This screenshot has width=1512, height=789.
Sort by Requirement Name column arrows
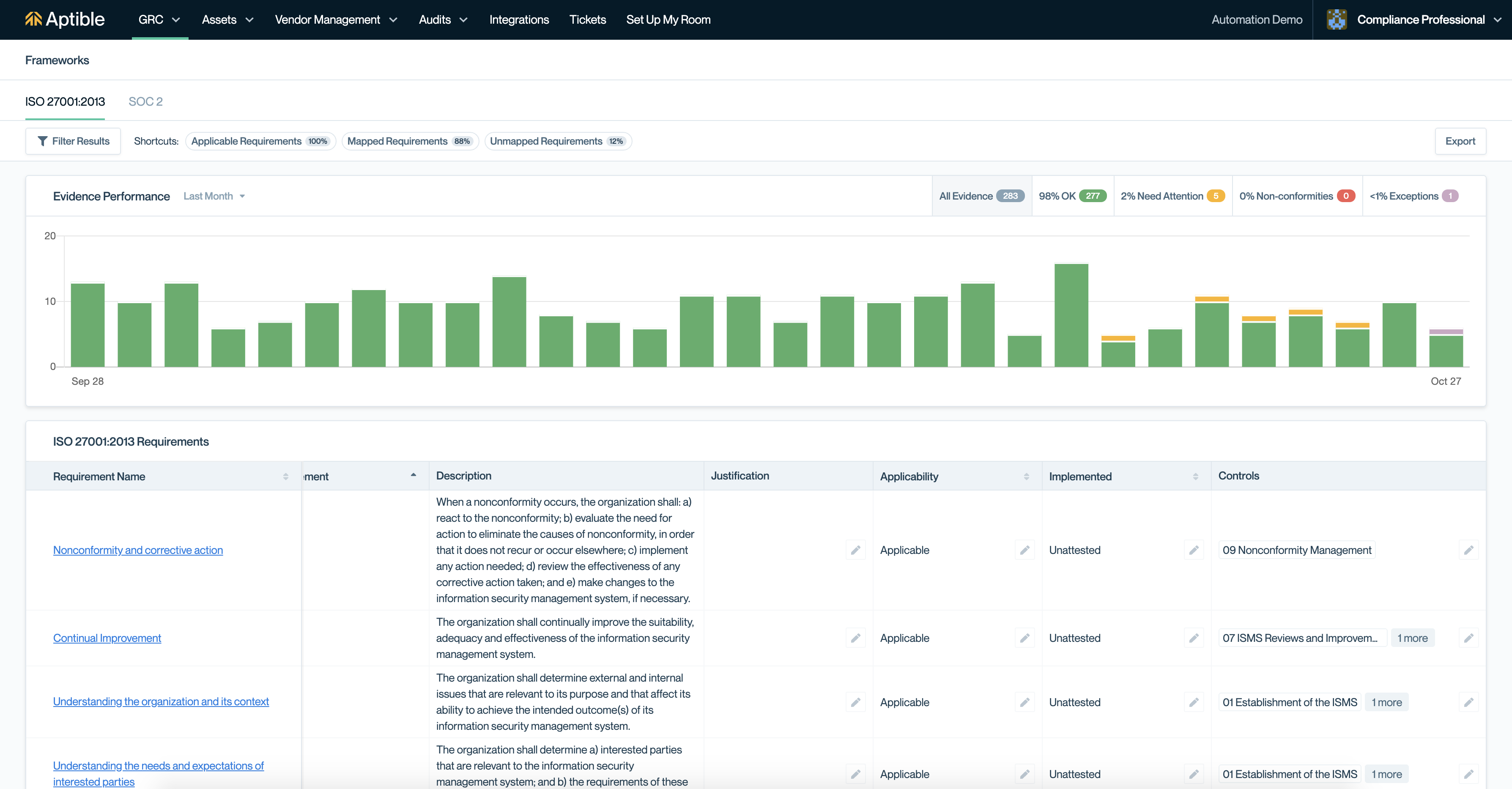click(x=286, y=477)
